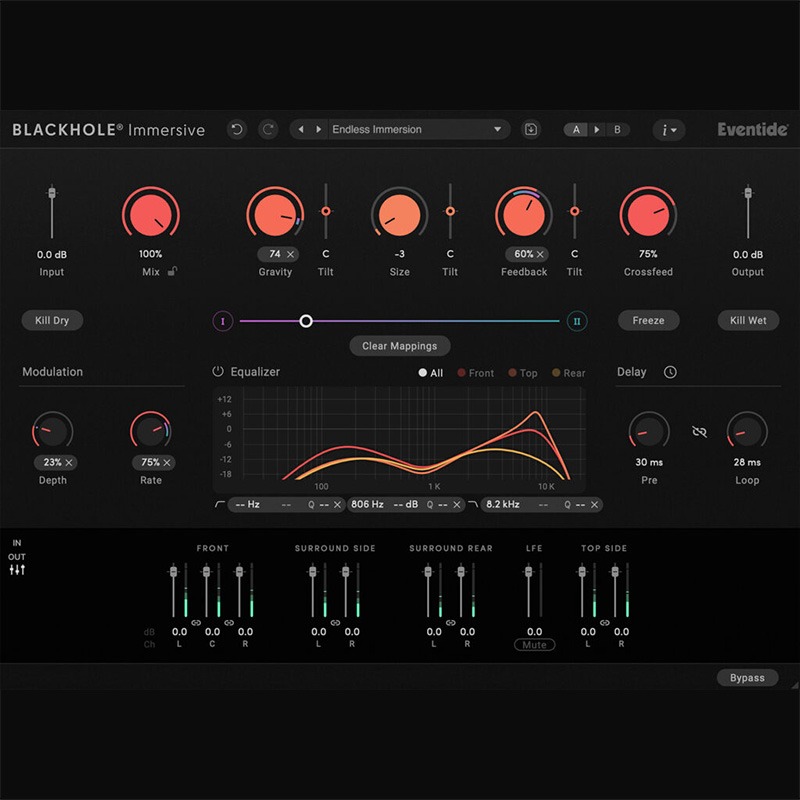
Task: Click the Modulation Depth knob
Action: point(53,431)
